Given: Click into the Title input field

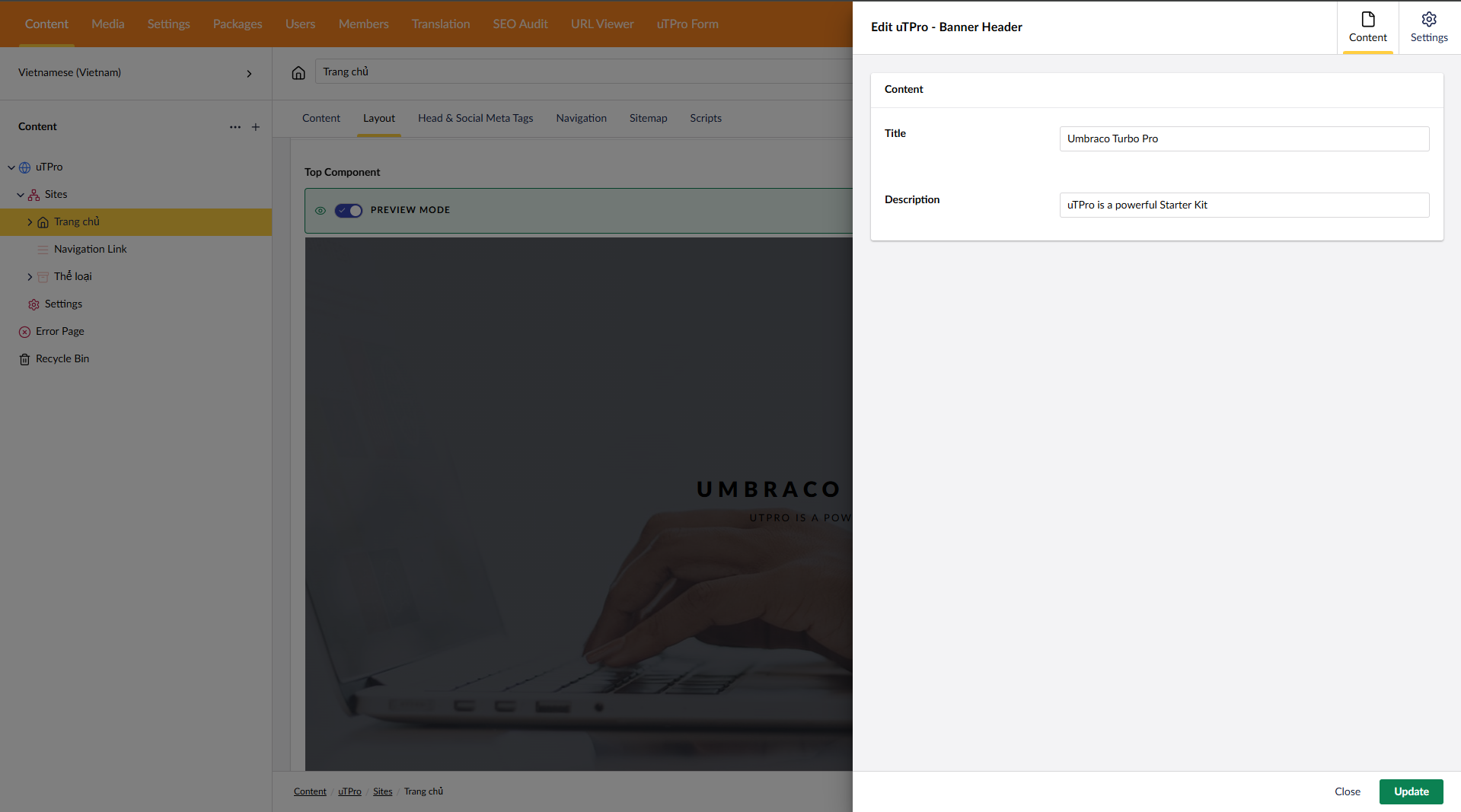Looking at the screenshot, I should [1244, 139].
